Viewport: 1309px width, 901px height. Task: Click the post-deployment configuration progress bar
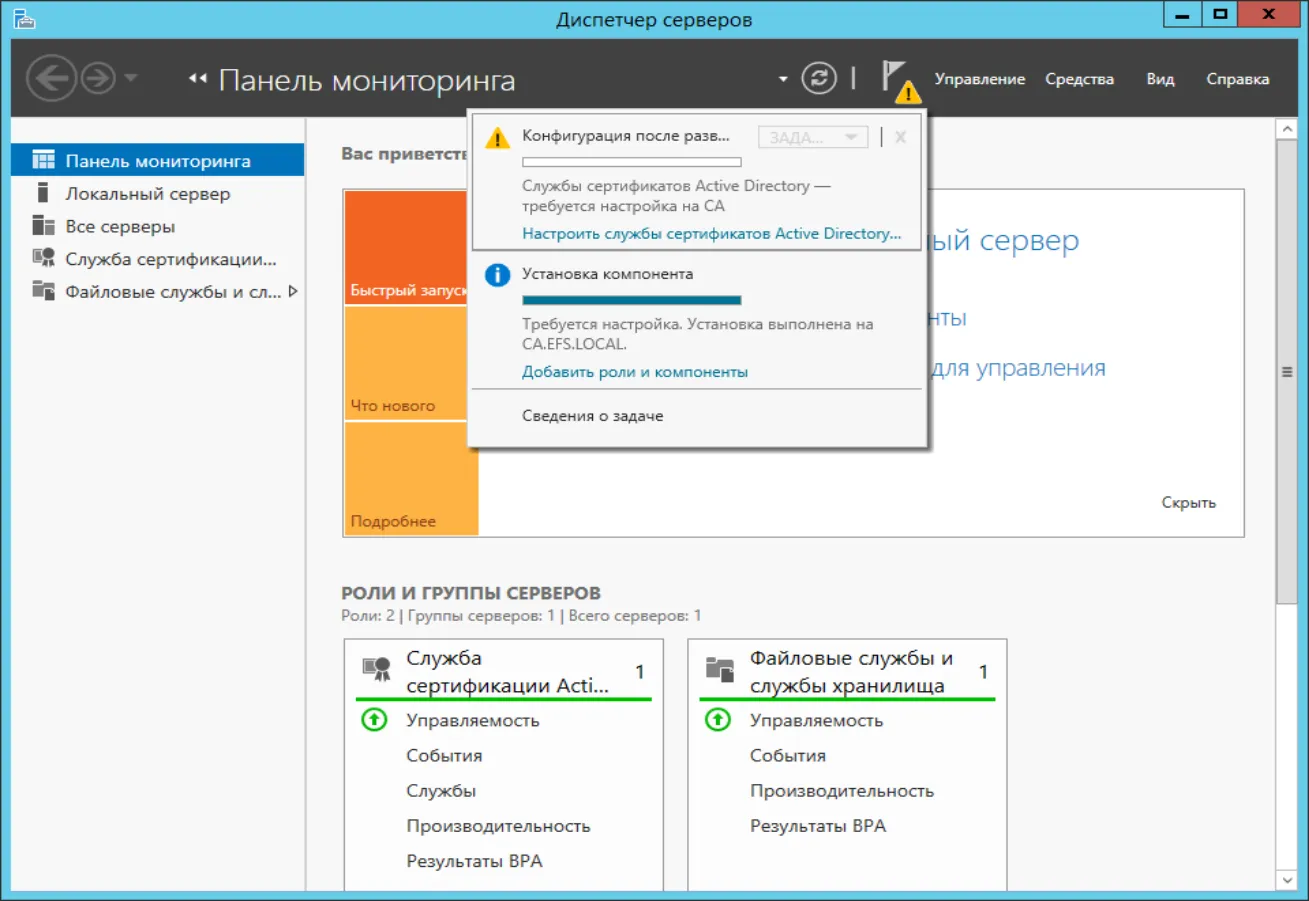click(x=632, y=162)
